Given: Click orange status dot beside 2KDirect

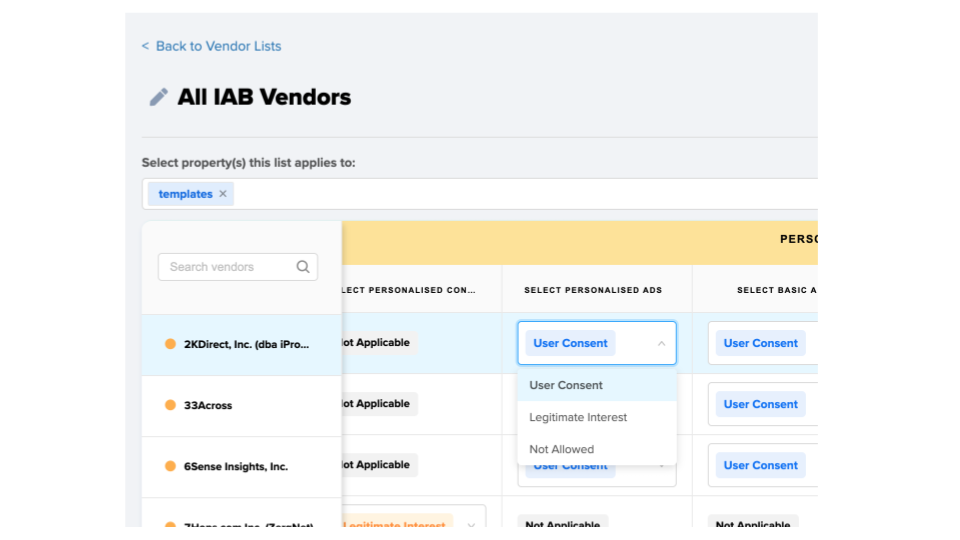Looking at the screenshot, I should pyautogui.click(x=170, y=343).
